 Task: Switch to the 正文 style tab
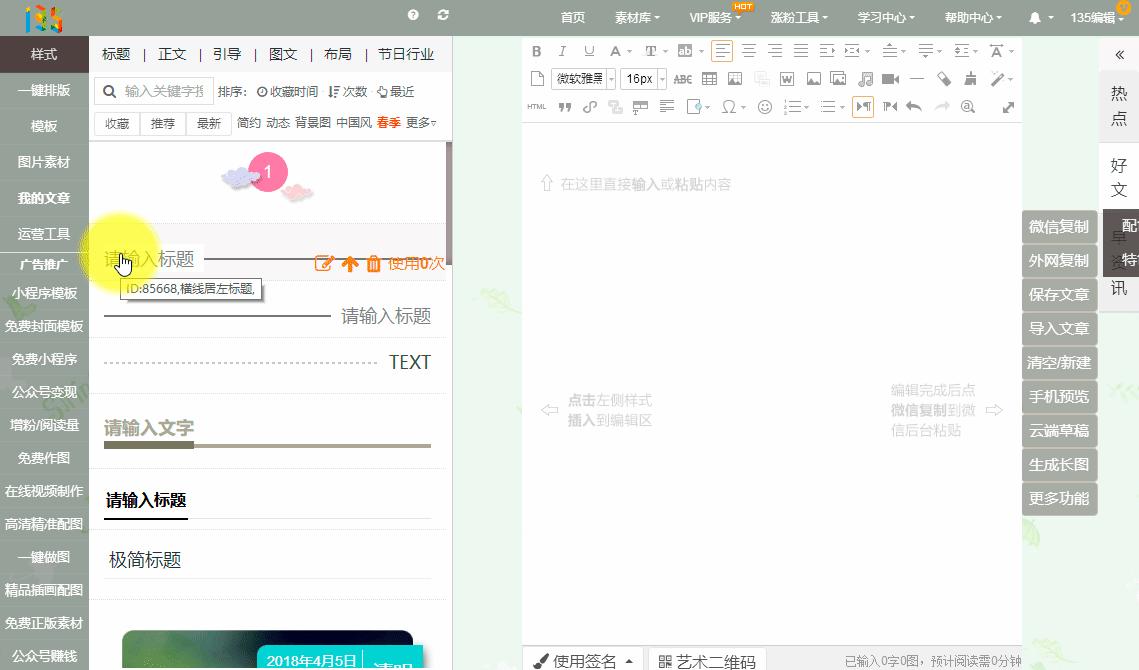click(172, 54)
